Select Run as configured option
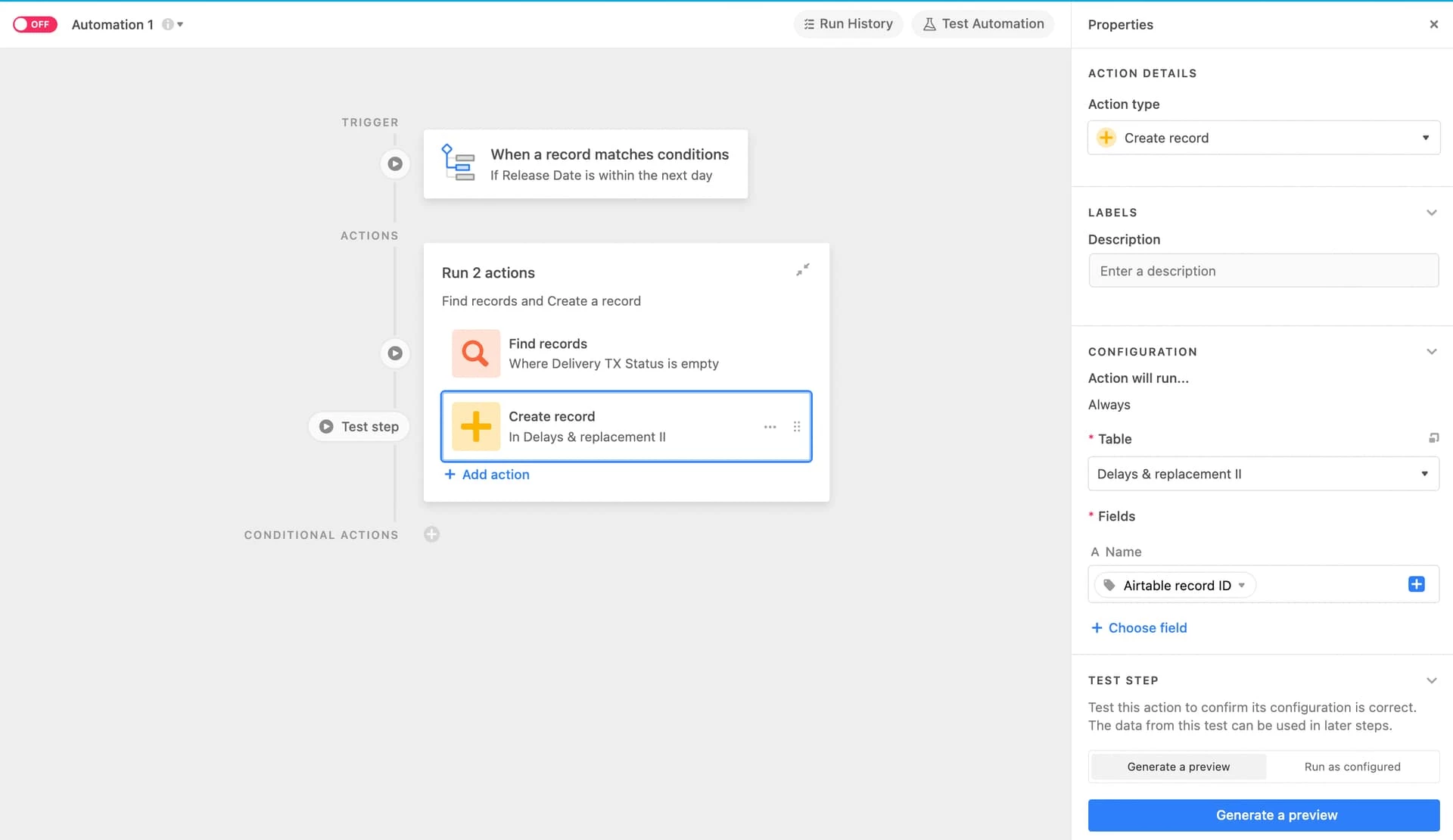Image resolution: width=1453 pixels, height=840 pixels. click(1352, 767)
